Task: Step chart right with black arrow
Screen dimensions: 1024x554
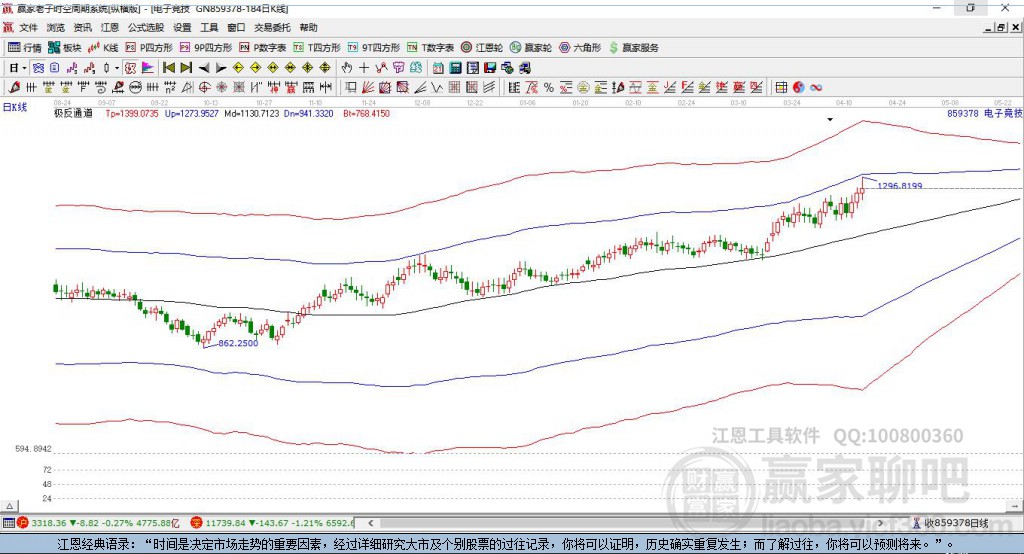Action: (221, 68)
